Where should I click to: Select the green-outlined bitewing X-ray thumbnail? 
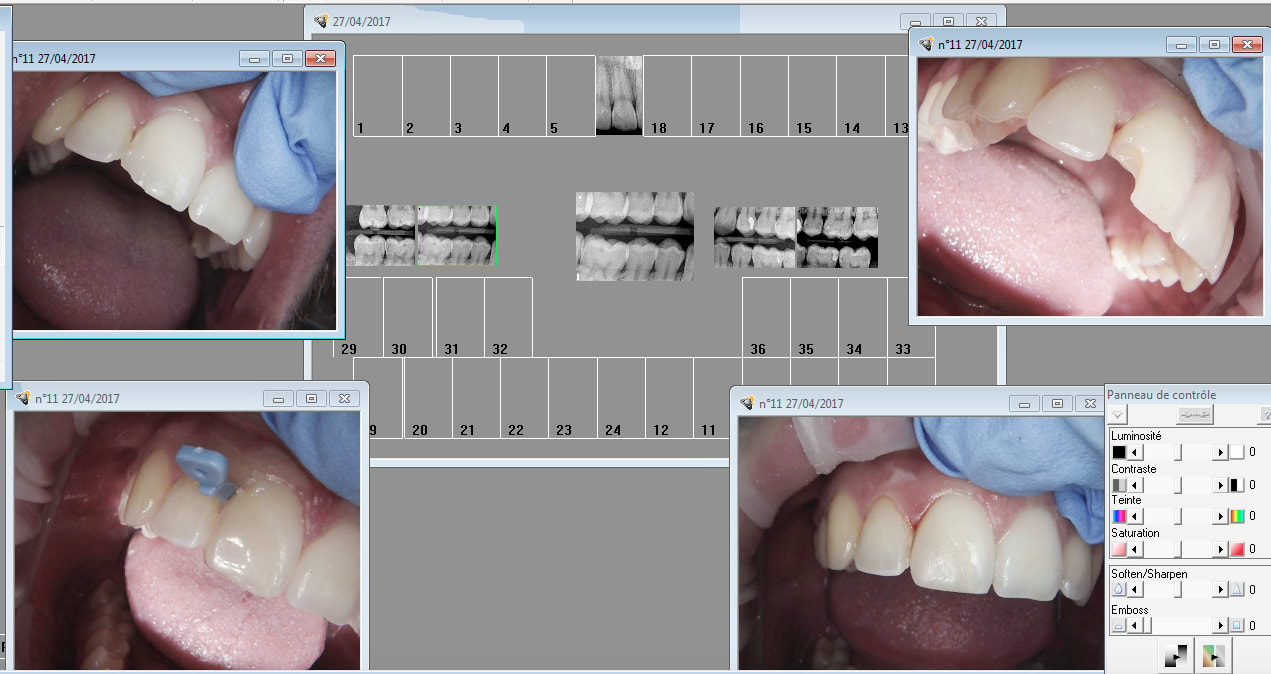(457, 236)
